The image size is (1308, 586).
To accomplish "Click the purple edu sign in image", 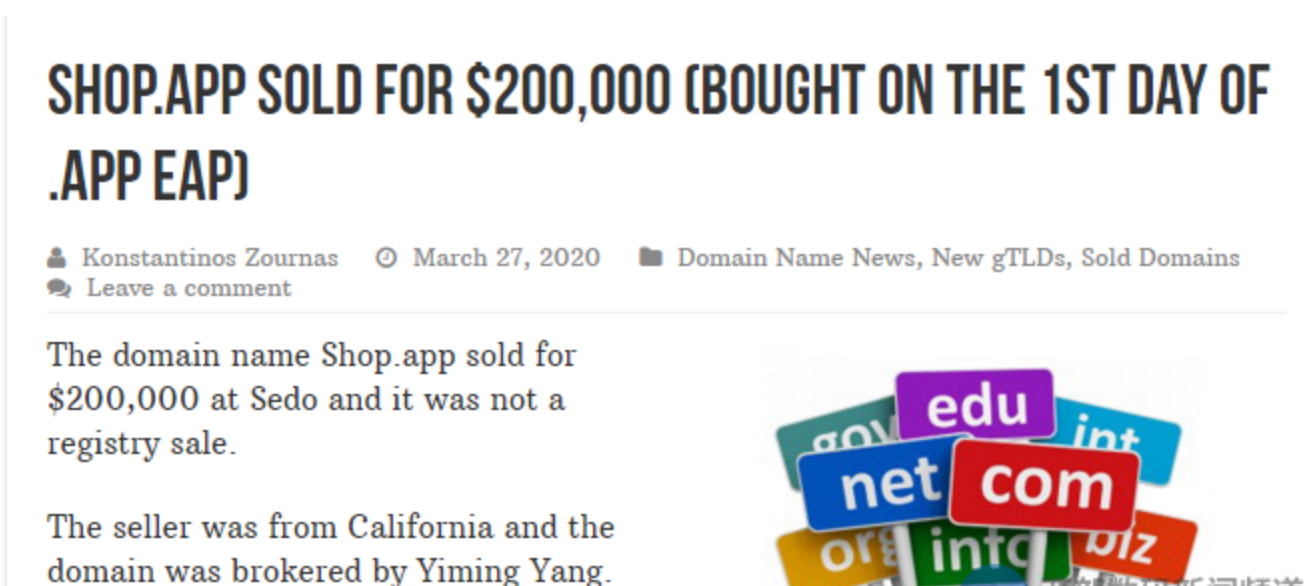I will pyautogui.click(x=975, y=404).
